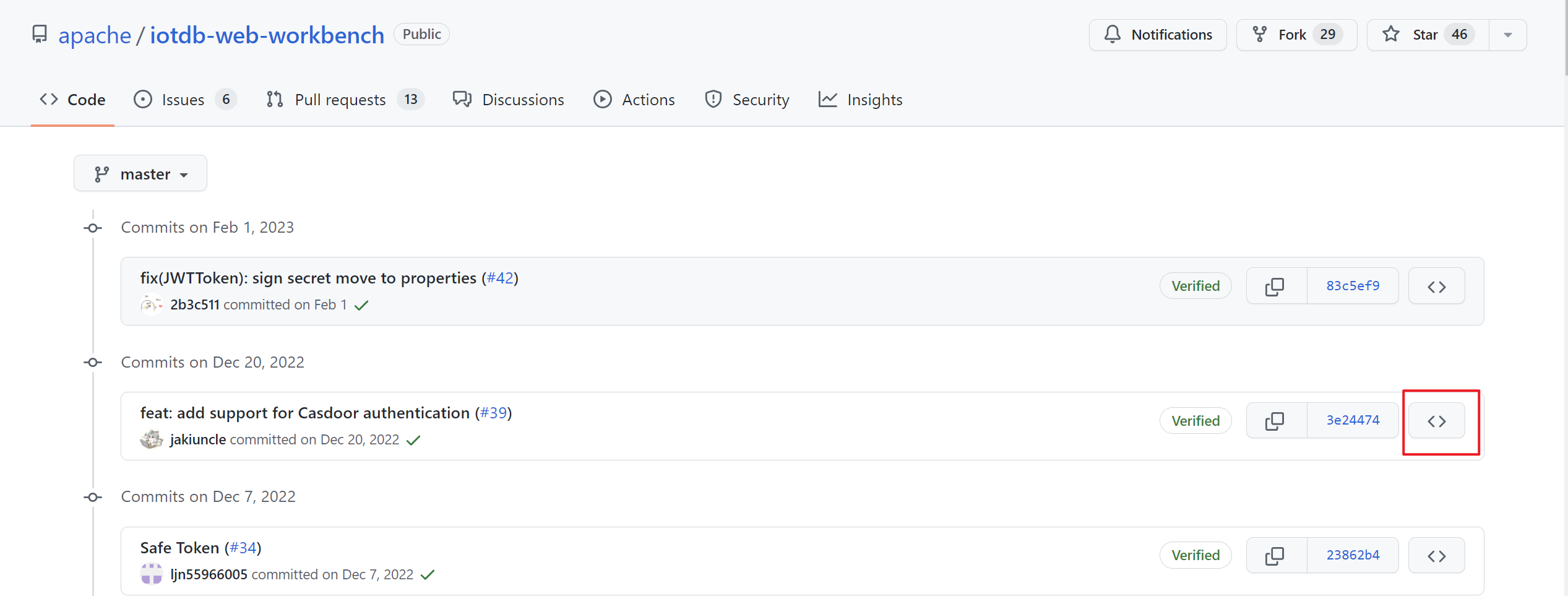Open 2b3c511 user avatar
1568x596 pixels.
click(x=152, y=305)
